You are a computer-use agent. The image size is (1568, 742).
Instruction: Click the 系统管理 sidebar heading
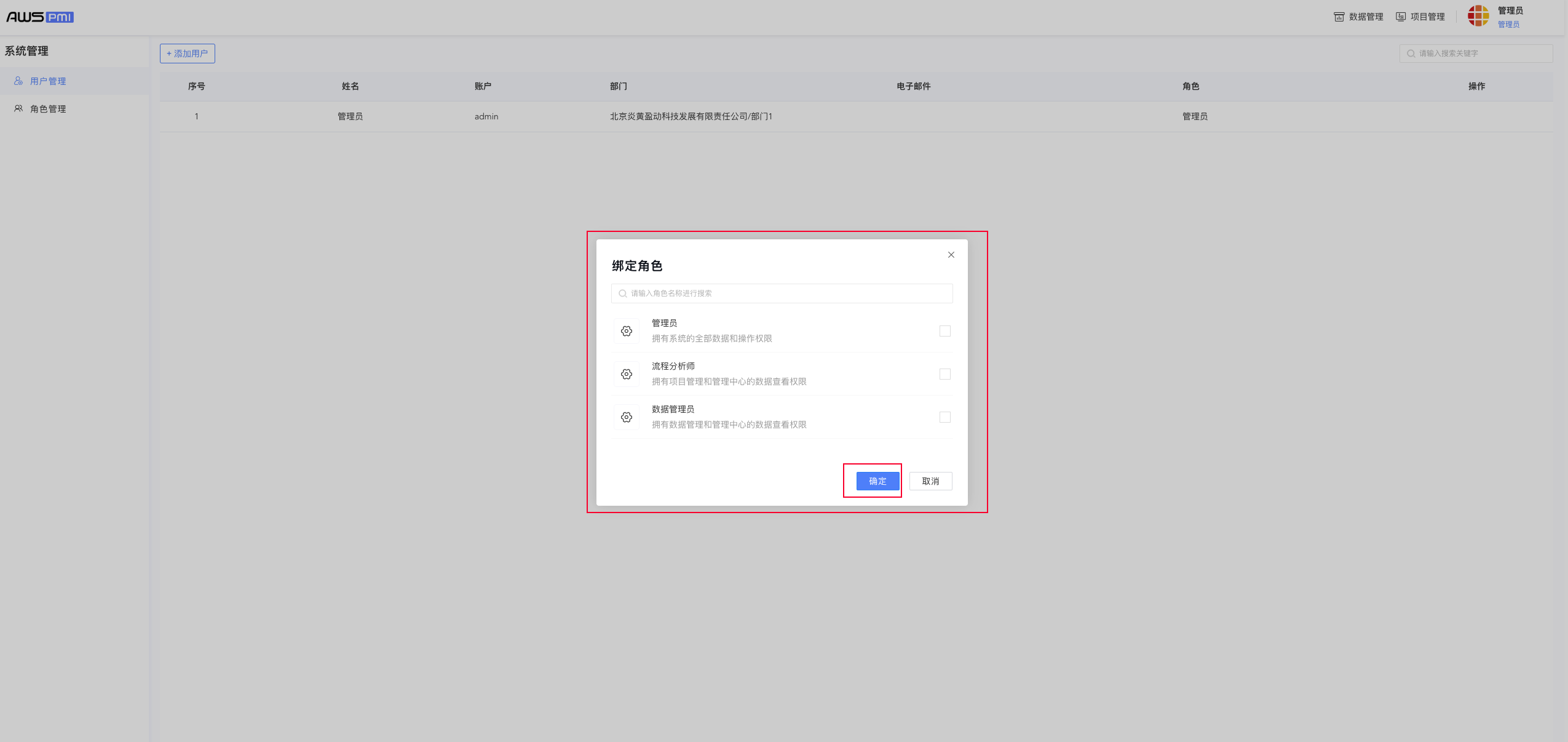point(26,51)
